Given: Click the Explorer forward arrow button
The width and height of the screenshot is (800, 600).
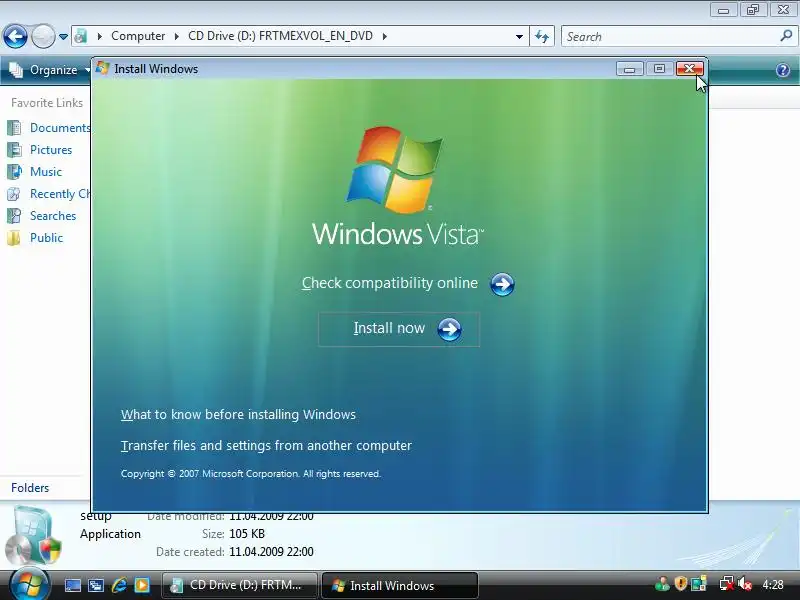Looking at the screenshot, I should 43,37.
